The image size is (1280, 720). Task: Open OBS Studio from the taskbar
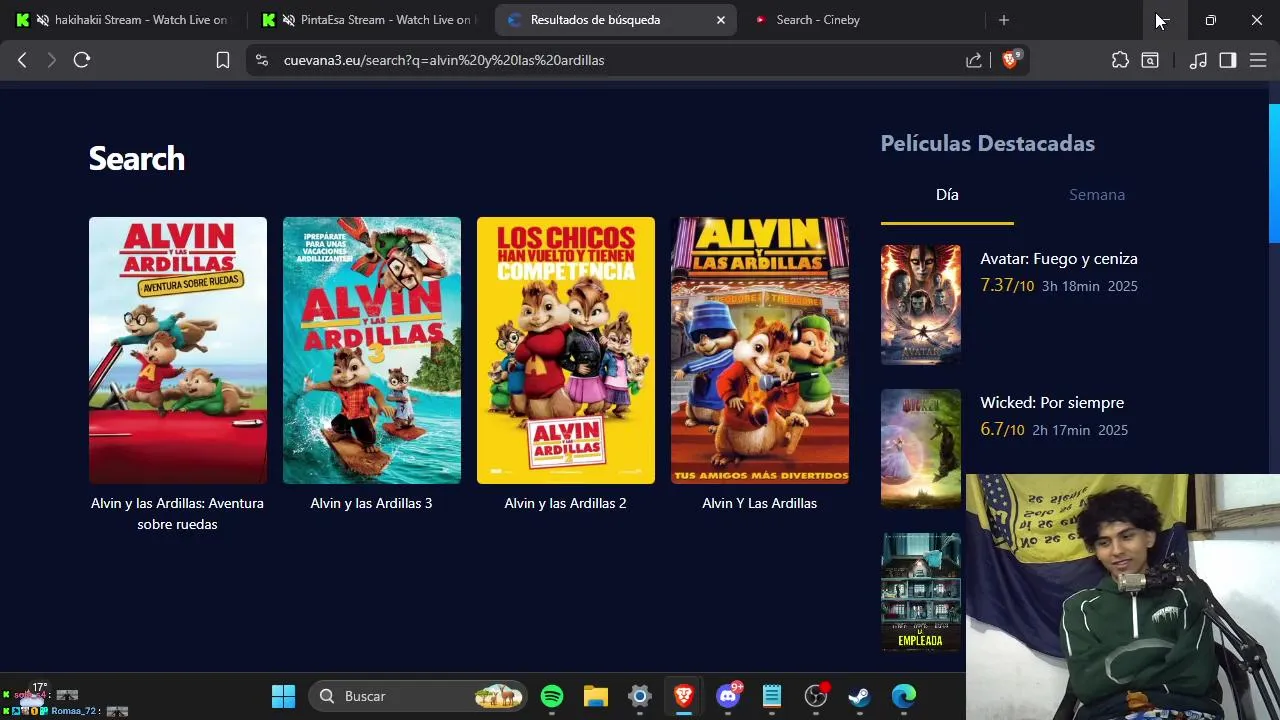click(x=816, y=696)
